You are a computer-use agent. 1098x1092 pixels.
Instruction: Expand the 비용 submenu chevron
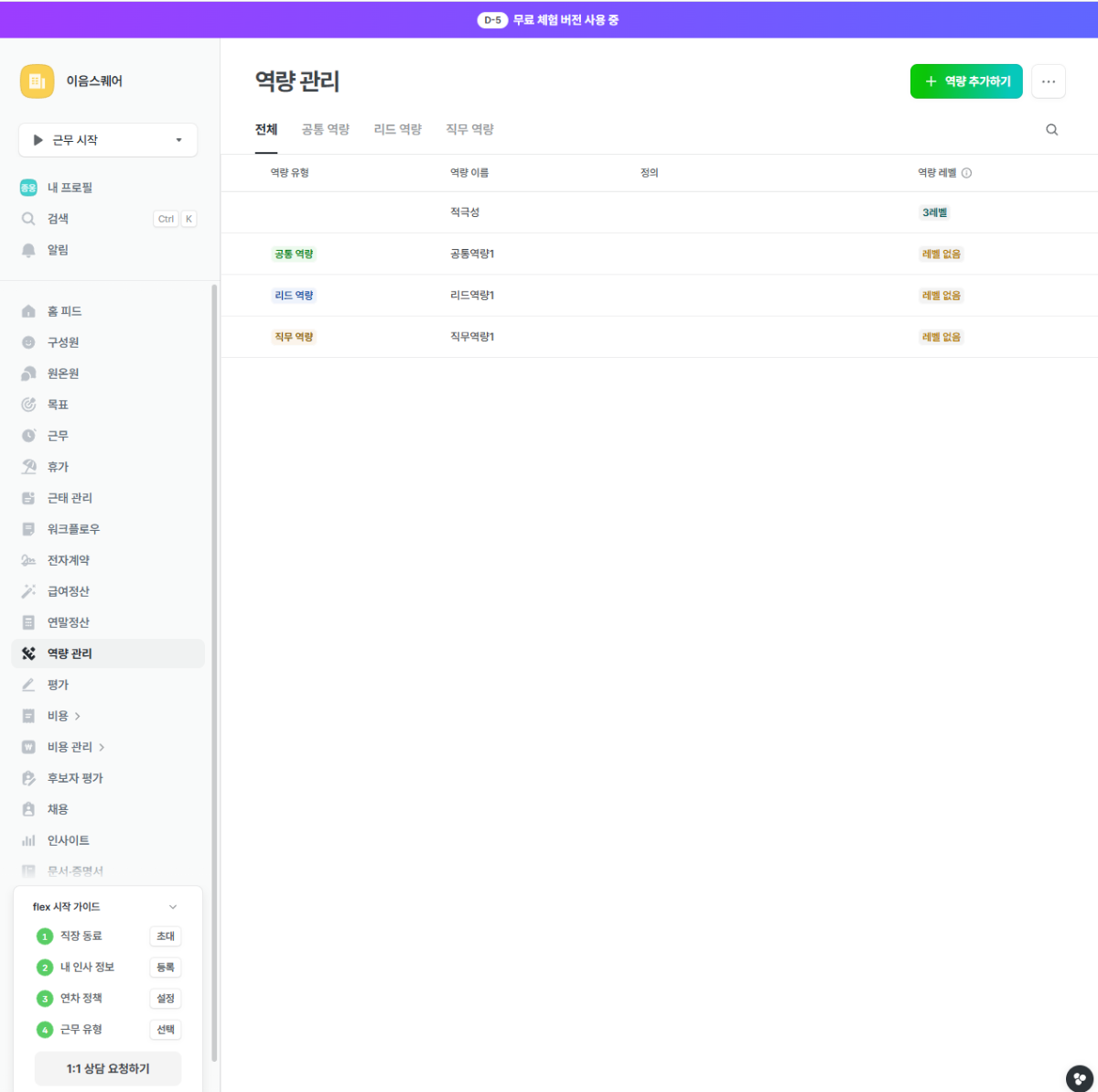(78, 716)
